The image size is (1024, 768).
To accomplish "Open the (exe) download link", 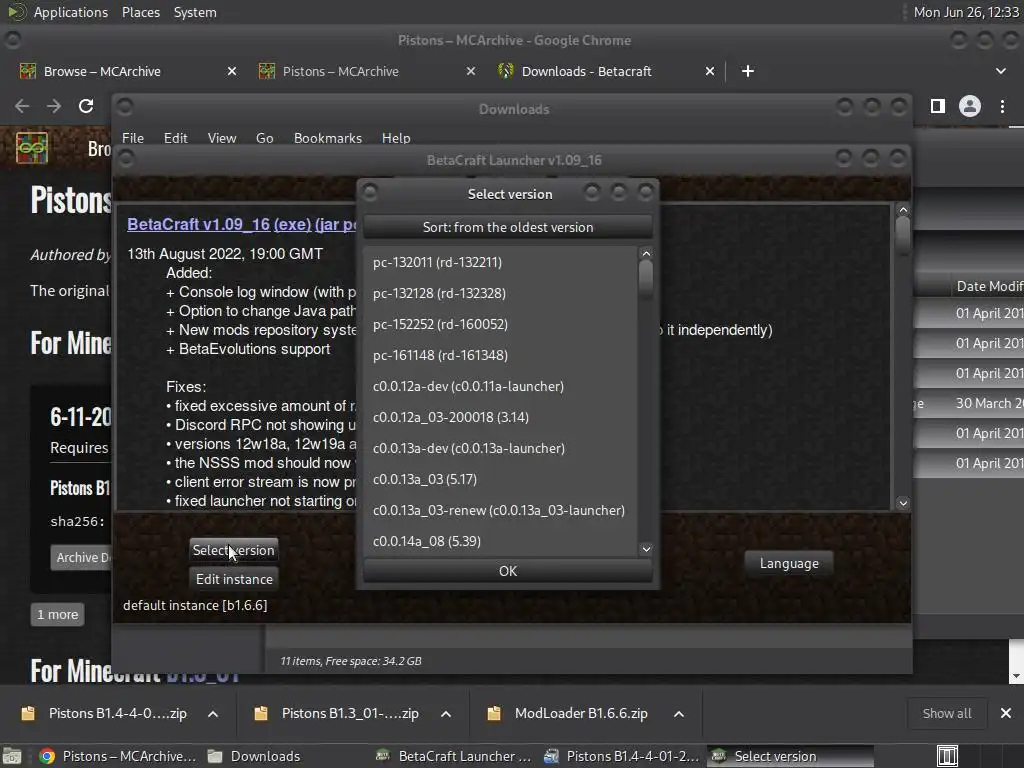I will (292, 224).
